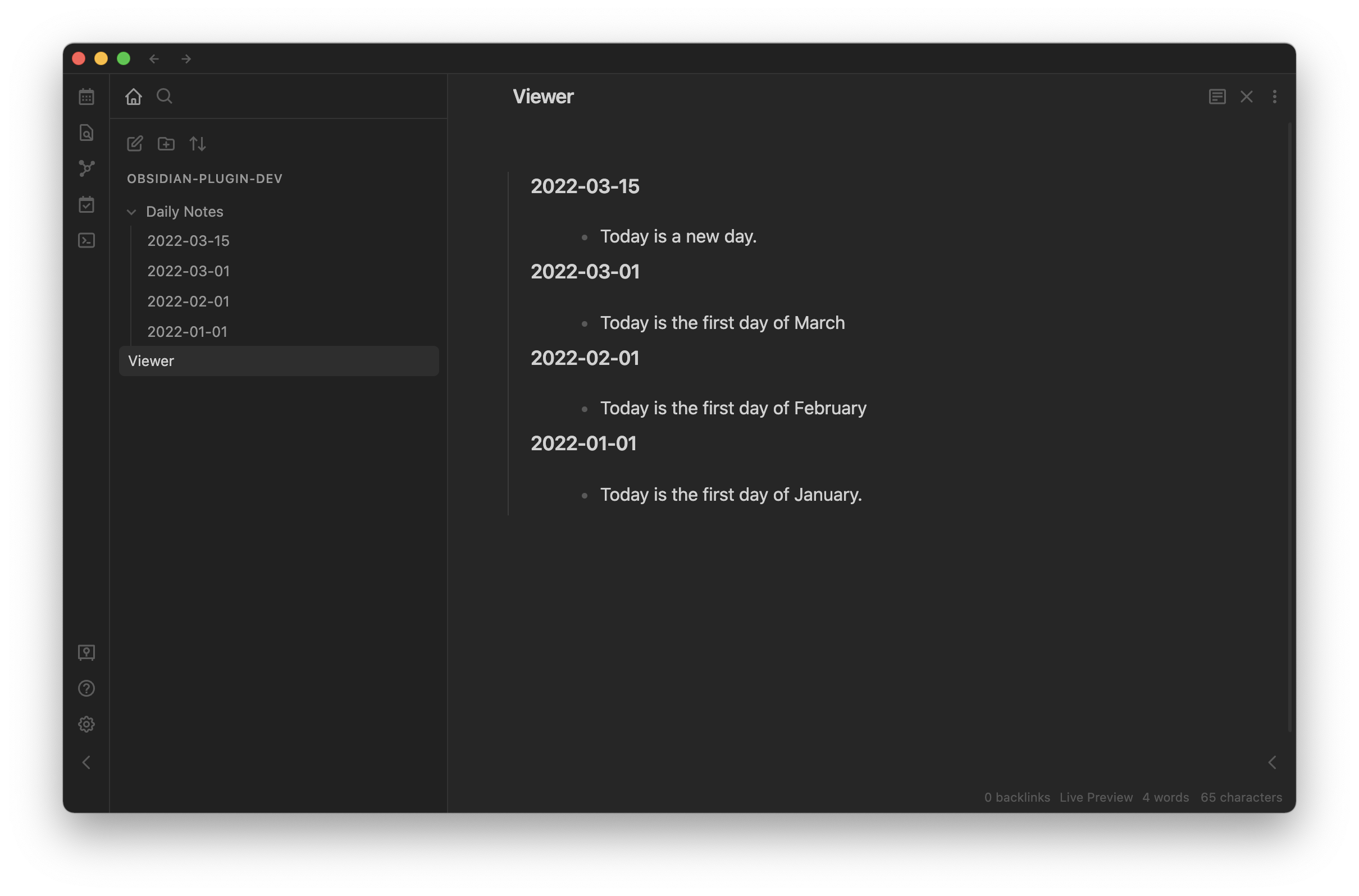Create a new folder
Image resolution: width=1359 pixels, height=896 pixels.
[x=166, y=143]
